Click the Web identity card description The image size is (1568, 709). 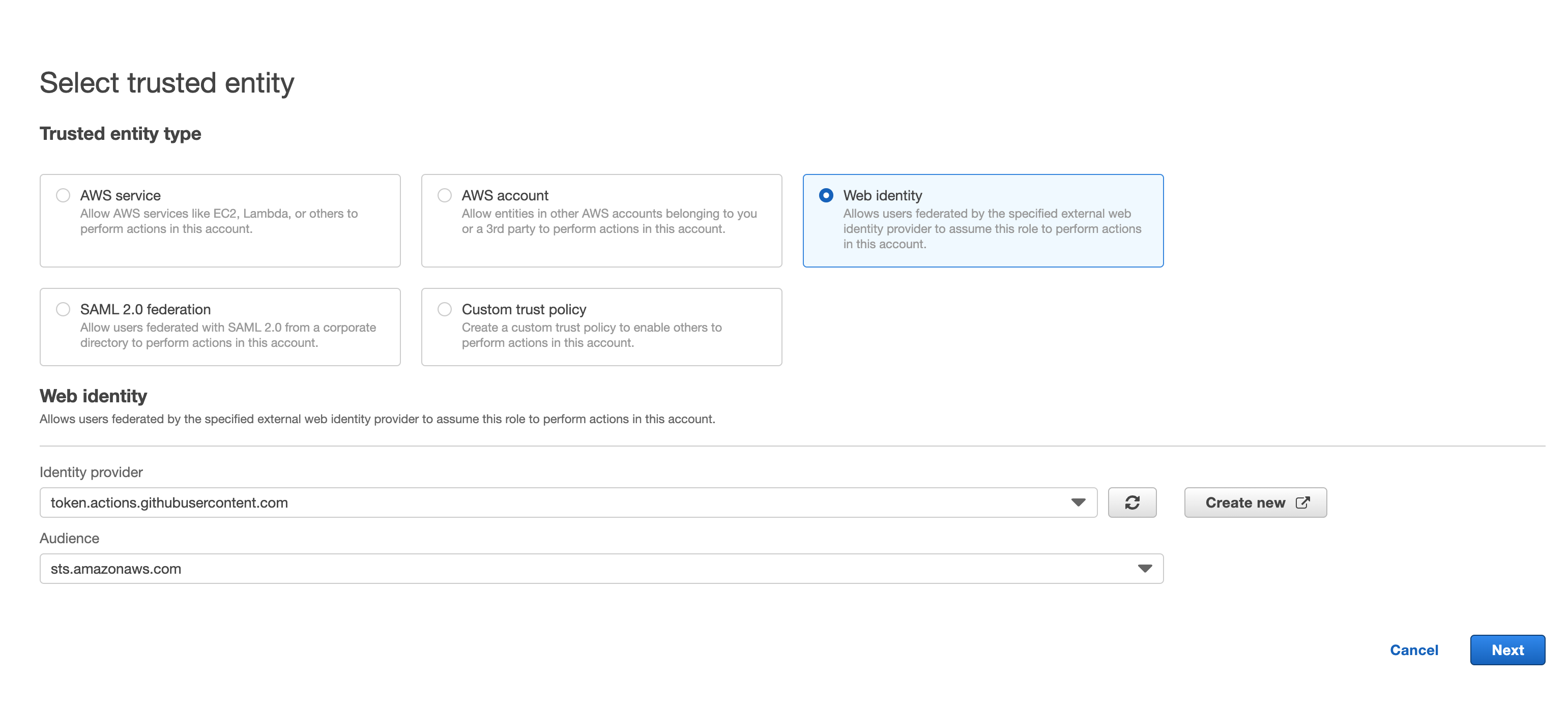coord(992,229)
